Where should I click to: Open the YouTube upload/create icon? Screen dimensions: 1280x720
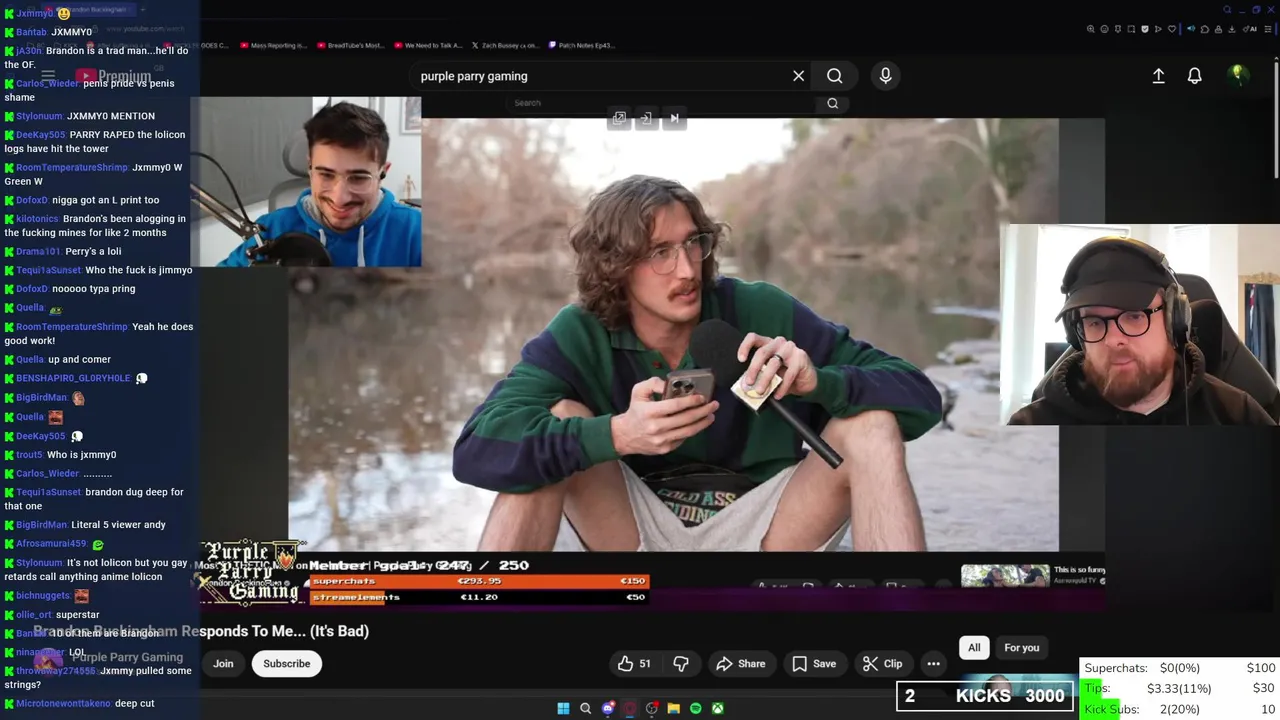click(1158, 76)
